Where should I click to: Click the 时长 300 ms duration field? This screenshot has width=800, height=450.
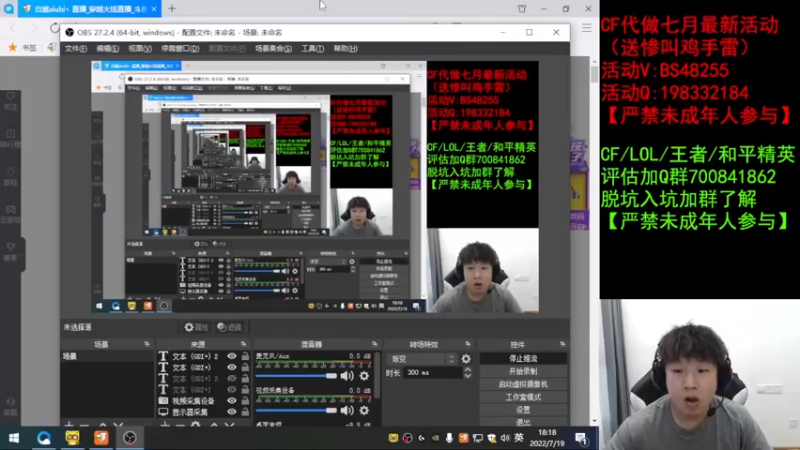(433, 373)
